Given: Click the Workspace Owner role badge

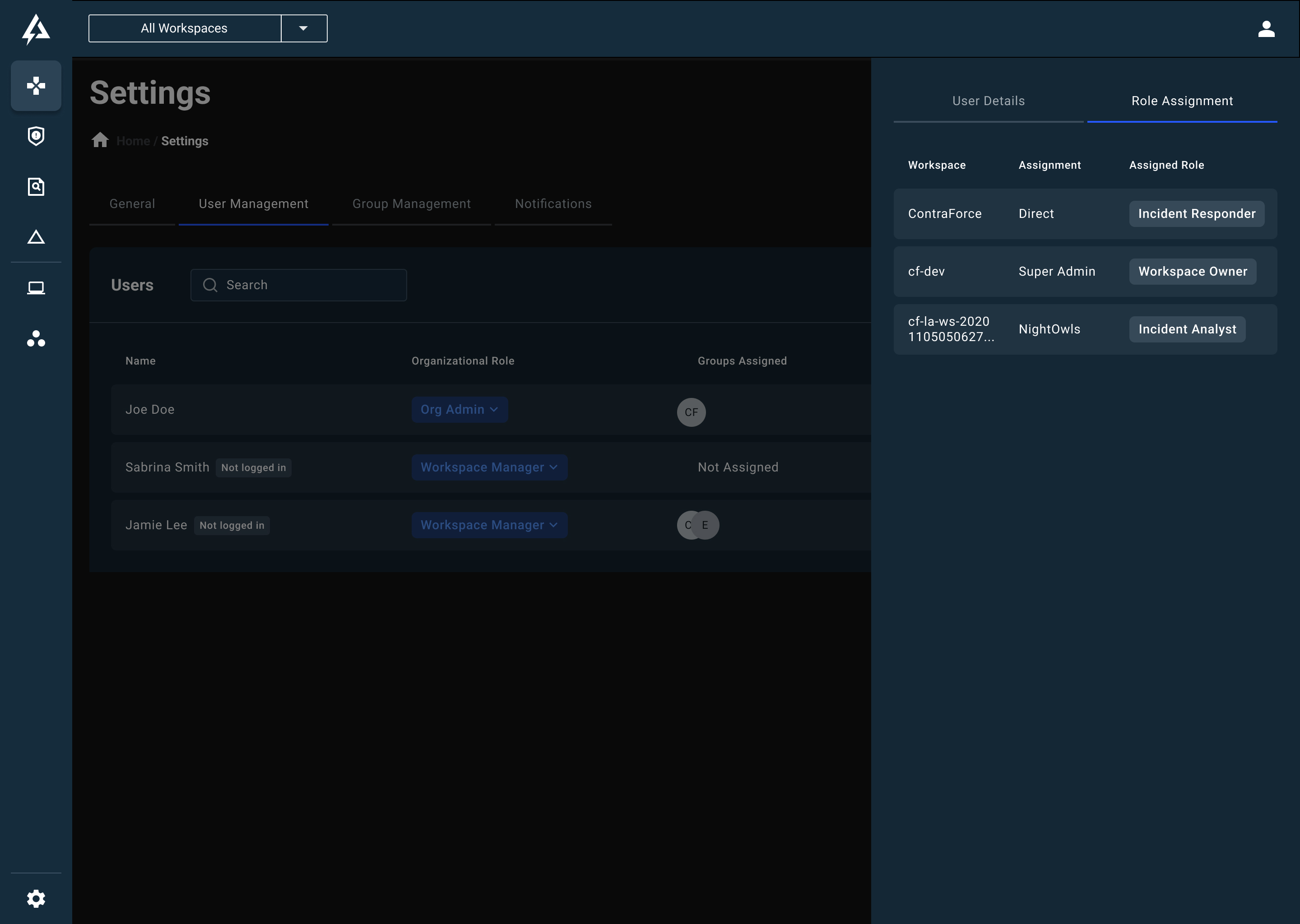Looking at the screenshot, I should [x=1192, y=272].
